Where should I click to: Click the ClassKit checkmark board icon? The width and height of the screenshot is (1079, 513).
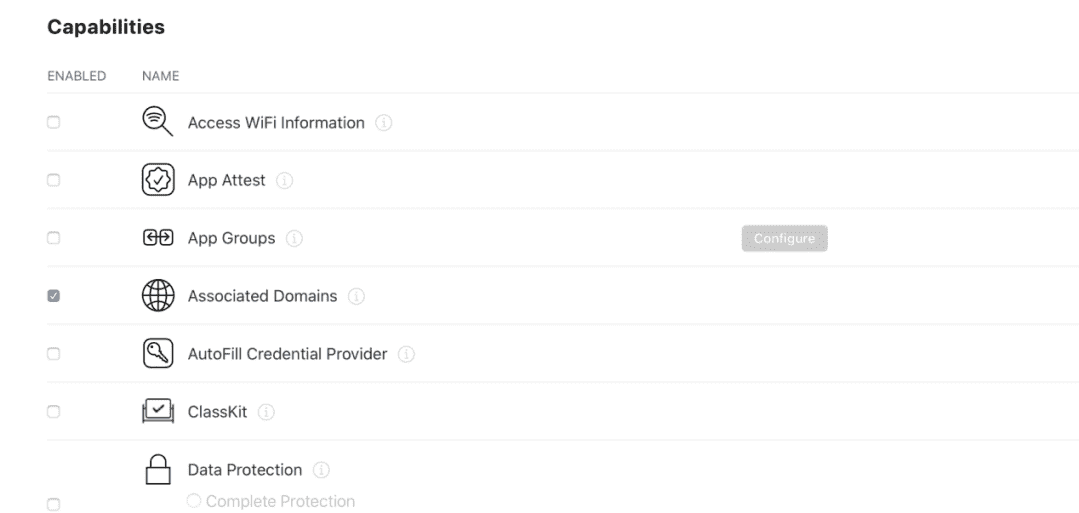pyautogui.click(x=158, y=411)
